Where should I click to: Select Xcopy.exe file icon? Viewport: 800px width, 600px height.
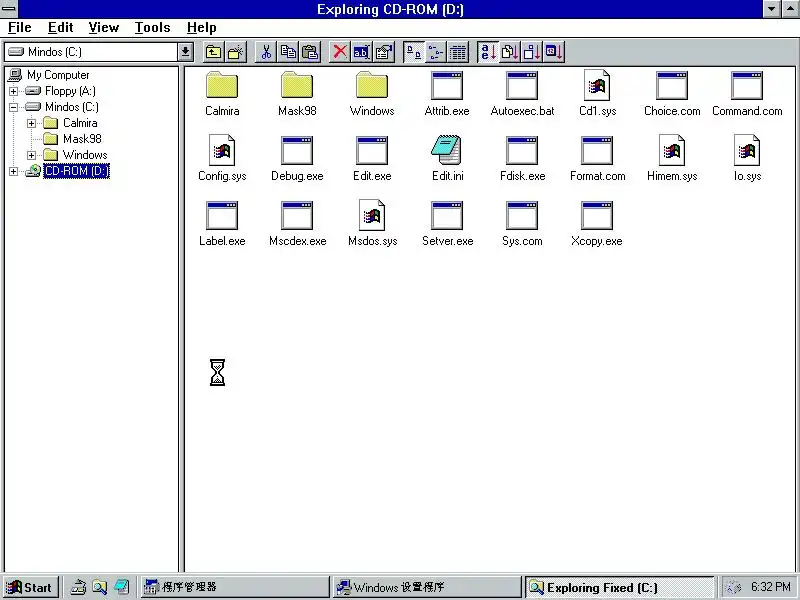pos(597,223)
